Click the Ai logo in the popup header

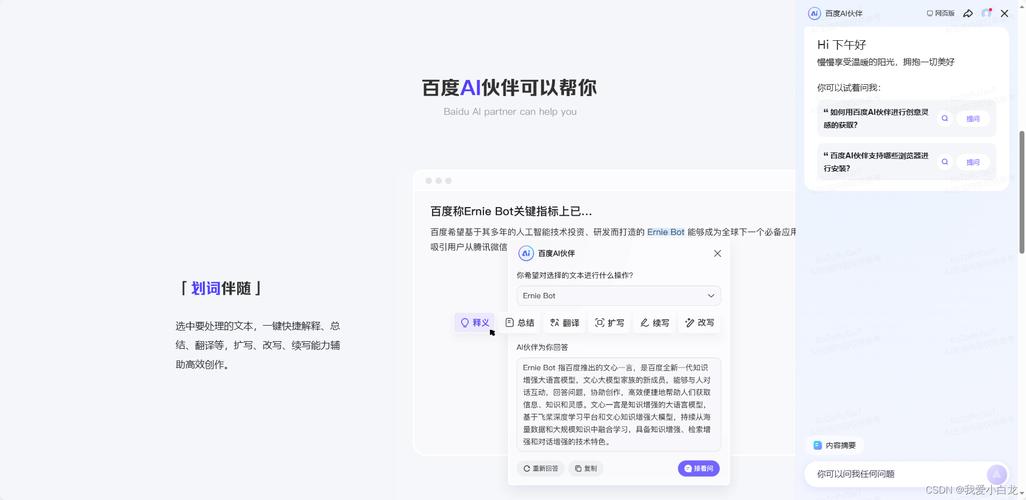point(525,253)
